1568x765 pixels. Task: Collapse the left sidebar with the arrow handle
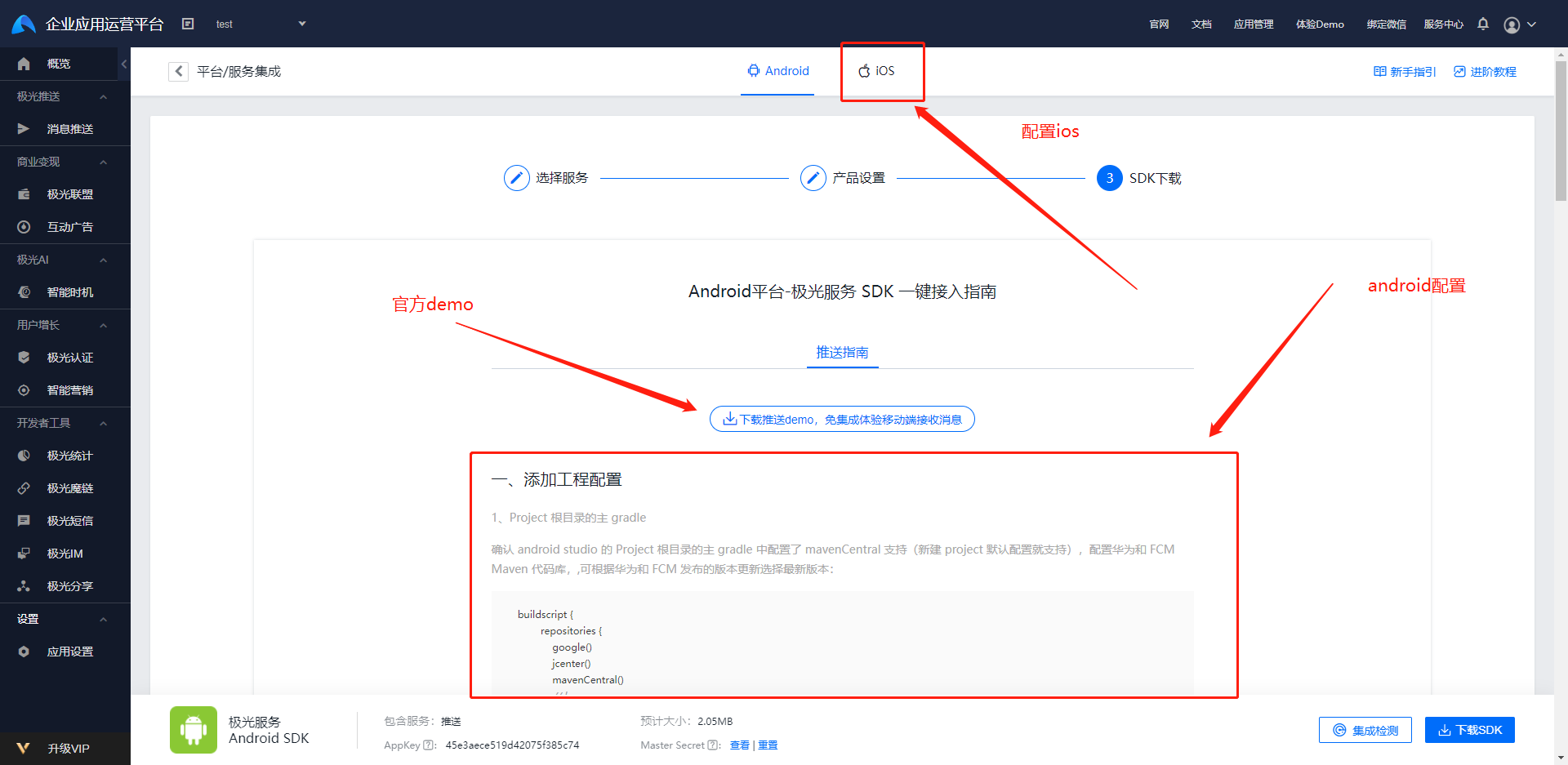click(124, 64)
